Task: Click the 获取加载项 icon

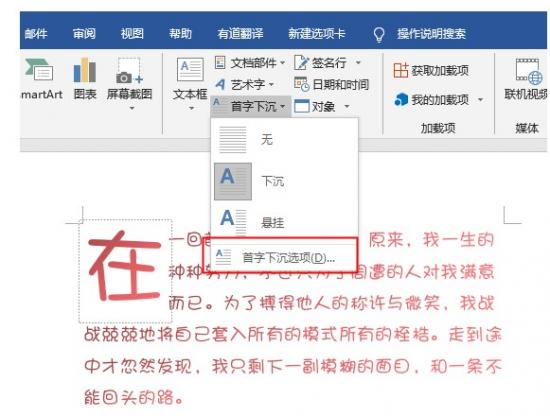Action: point(401,70)
